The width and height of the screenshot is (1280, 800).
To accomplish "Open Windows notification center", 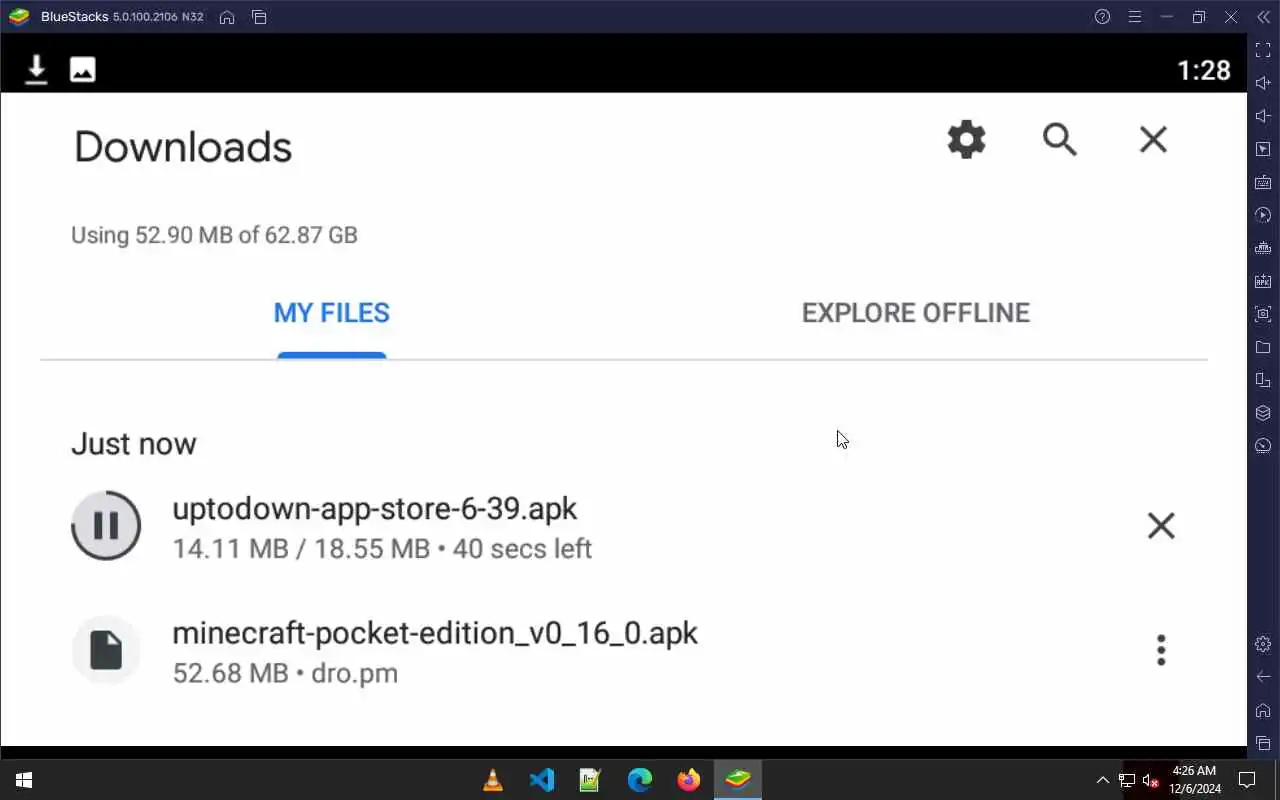I will 1247,780.
